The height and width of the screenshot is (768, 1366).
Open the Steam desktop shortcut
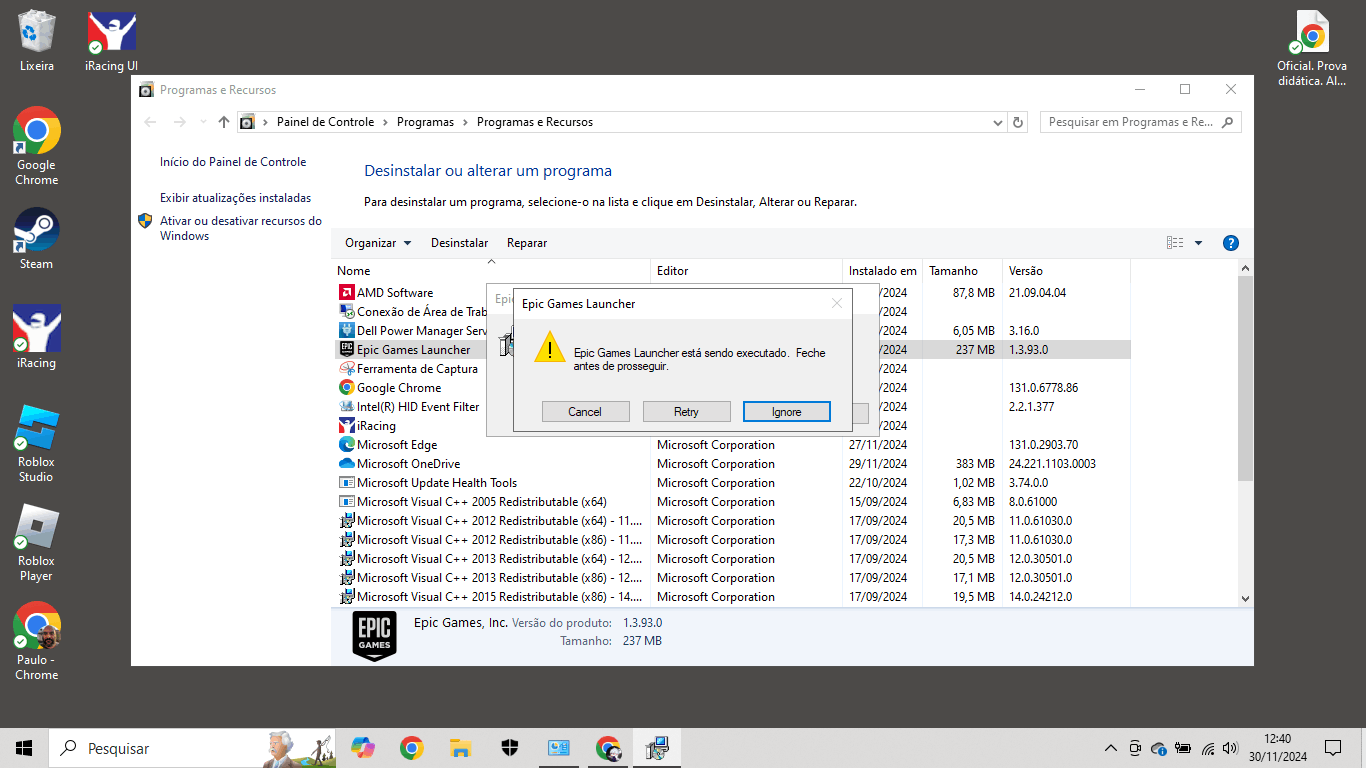pos(37,238)
